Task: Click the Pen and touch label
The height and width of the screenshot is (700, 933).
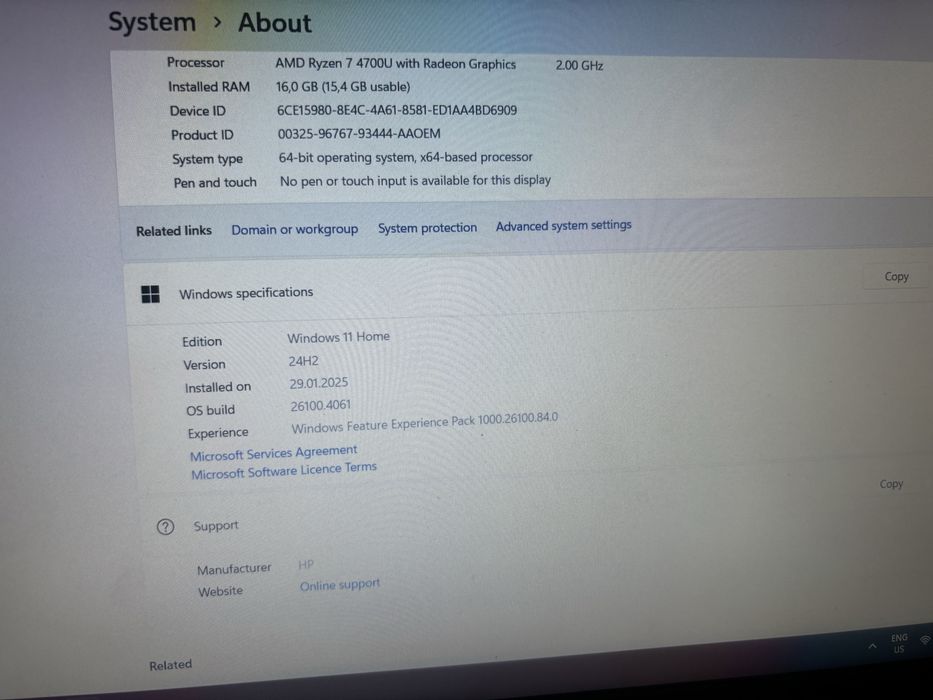Action: [x=215, y=183]
